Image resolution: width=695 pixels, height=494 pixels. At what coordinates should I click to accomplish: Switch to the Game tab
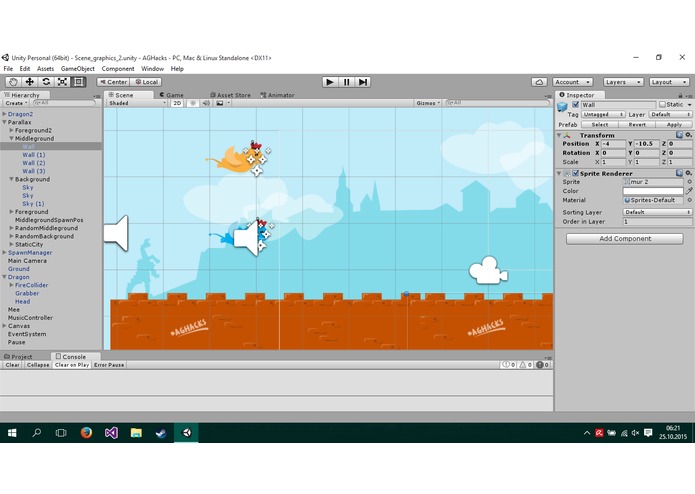click(172, 95)
